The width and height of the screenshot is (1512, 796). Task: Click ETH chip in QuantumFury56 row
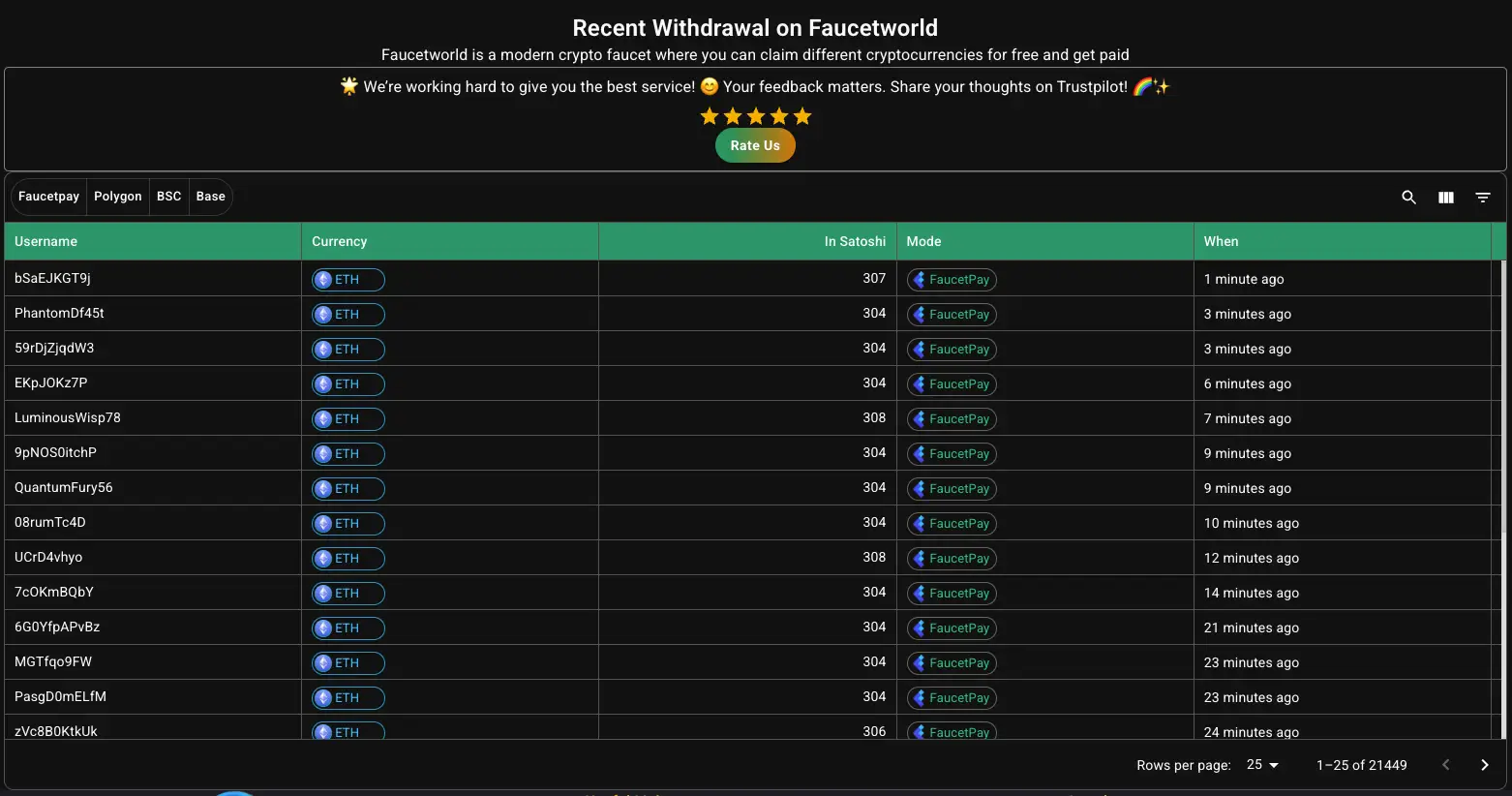[x=348, y=489]
